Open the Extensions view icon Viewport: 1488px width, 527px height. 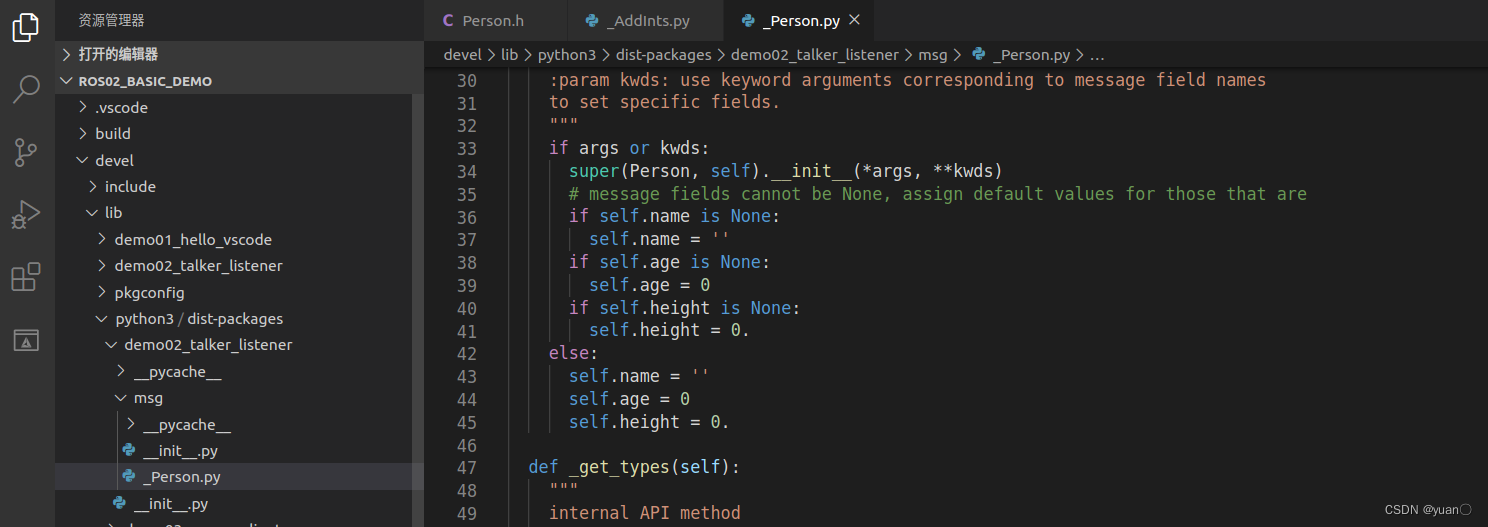tap(26, 277)
